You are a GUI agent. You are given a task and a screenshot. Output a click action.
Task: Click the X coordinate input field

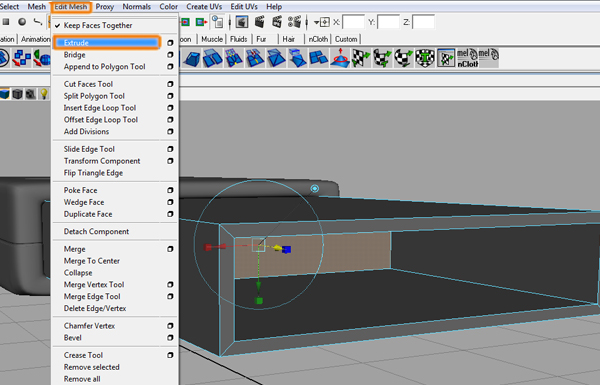coord(353,22)
